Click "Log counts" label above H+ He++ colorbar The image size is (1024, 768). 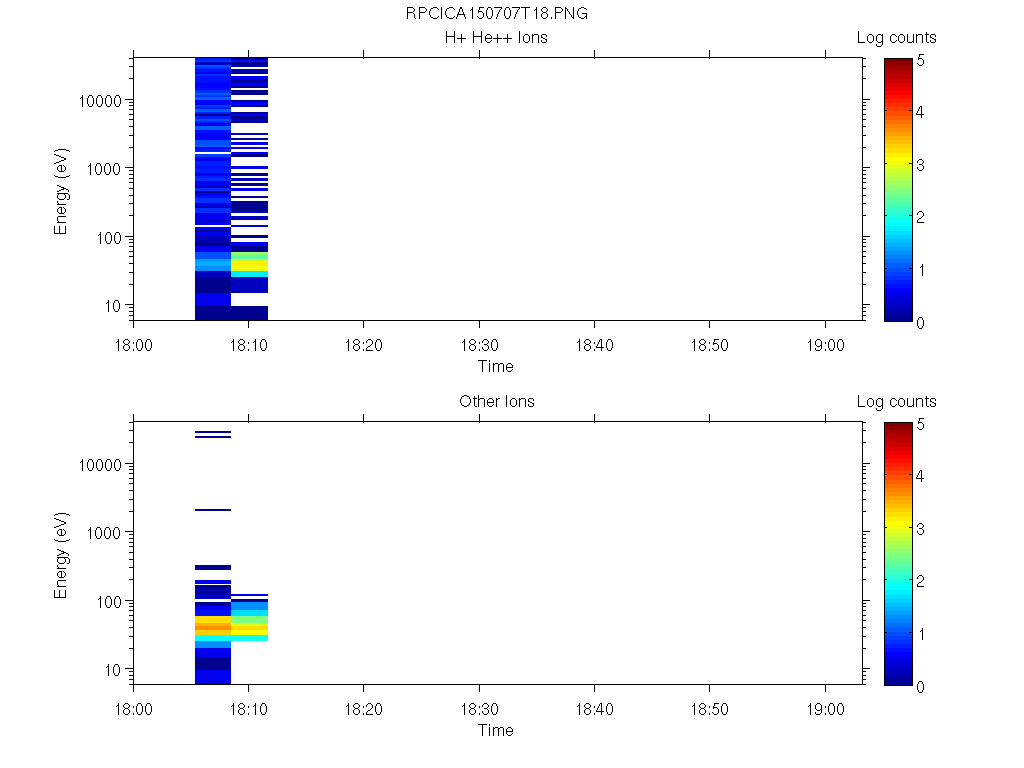tap(896, 38)
